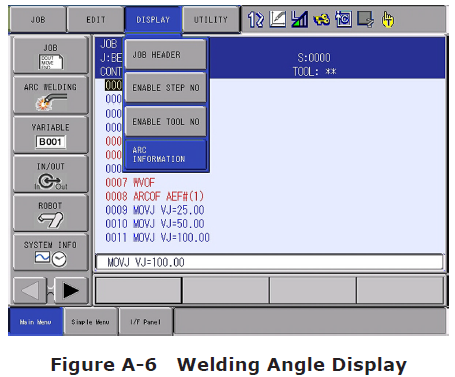
Task: Open the JOB top menu
Action: tap(38, 20)
